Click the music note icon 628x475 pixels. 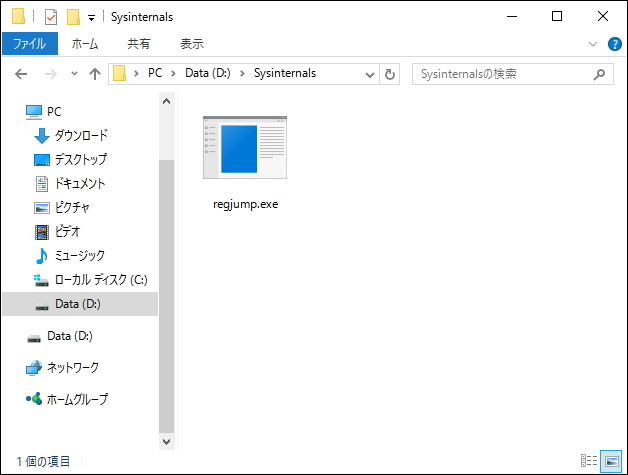(42, 256)
